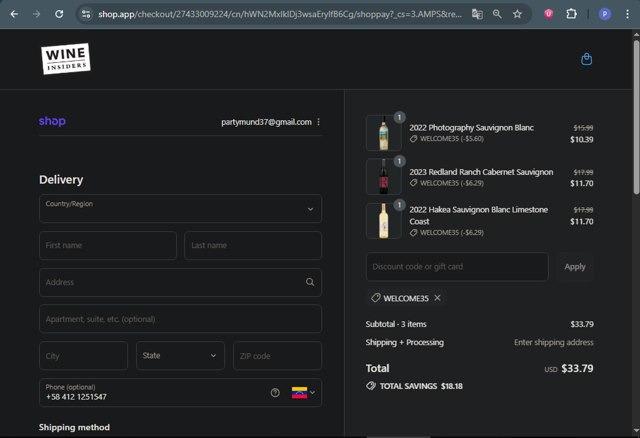Click the Enter shipping address text
This screenshot has width=640, height=438.
click(553, 342)
